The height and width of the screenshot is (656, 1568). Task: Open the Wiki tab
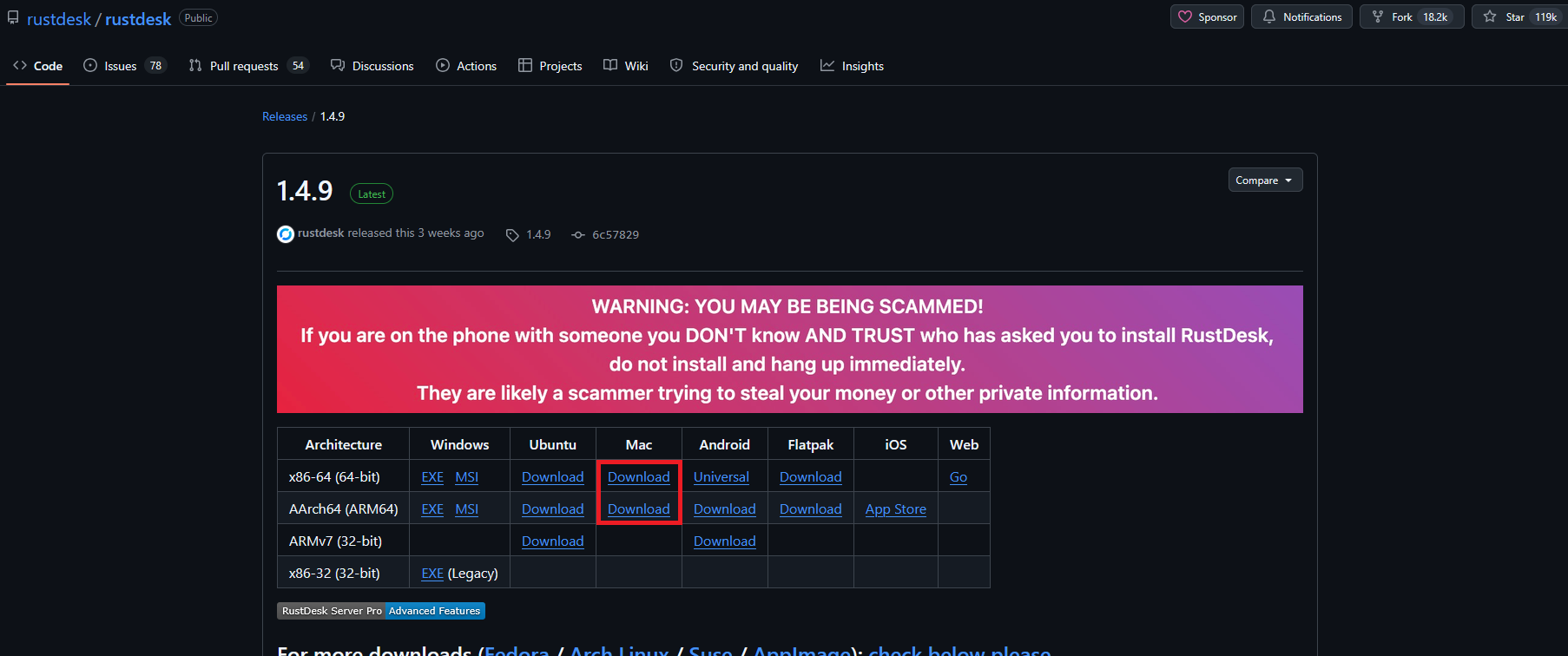(x=626, y=66)
